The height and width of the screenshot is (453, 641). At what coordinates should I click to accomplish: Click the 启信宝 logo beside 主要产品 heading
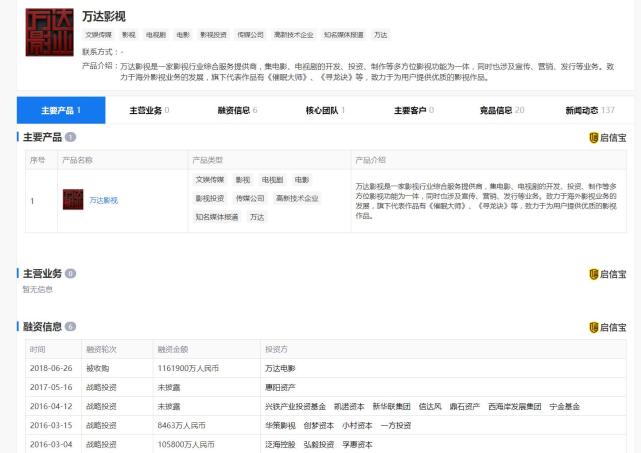(607, 138)
